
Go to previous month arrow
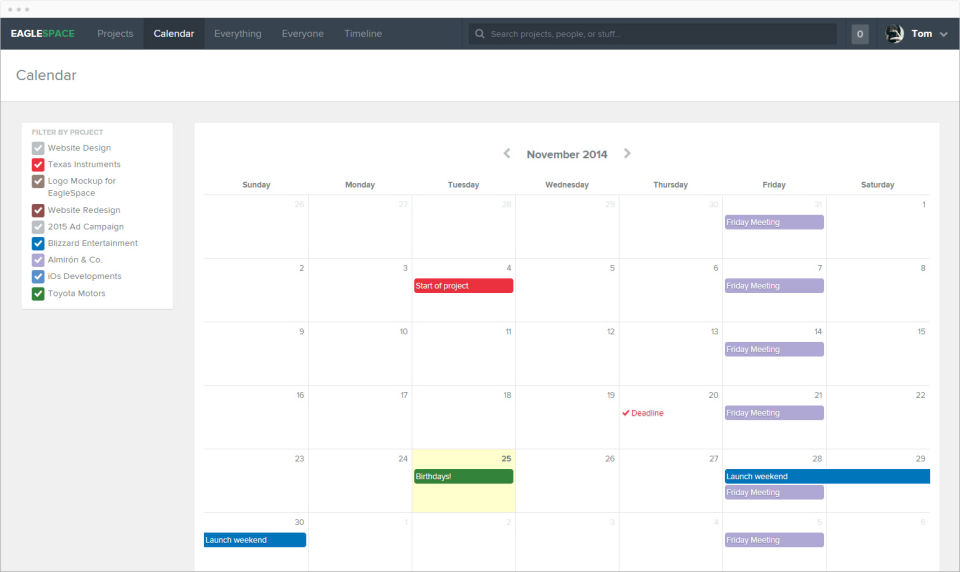(x=507, y=154)
